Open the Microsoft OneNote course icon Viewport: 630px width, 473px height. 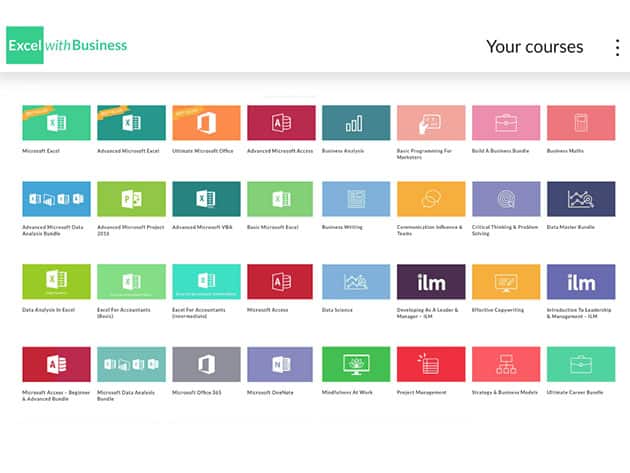pyautogui.click(x=281, y=364)
